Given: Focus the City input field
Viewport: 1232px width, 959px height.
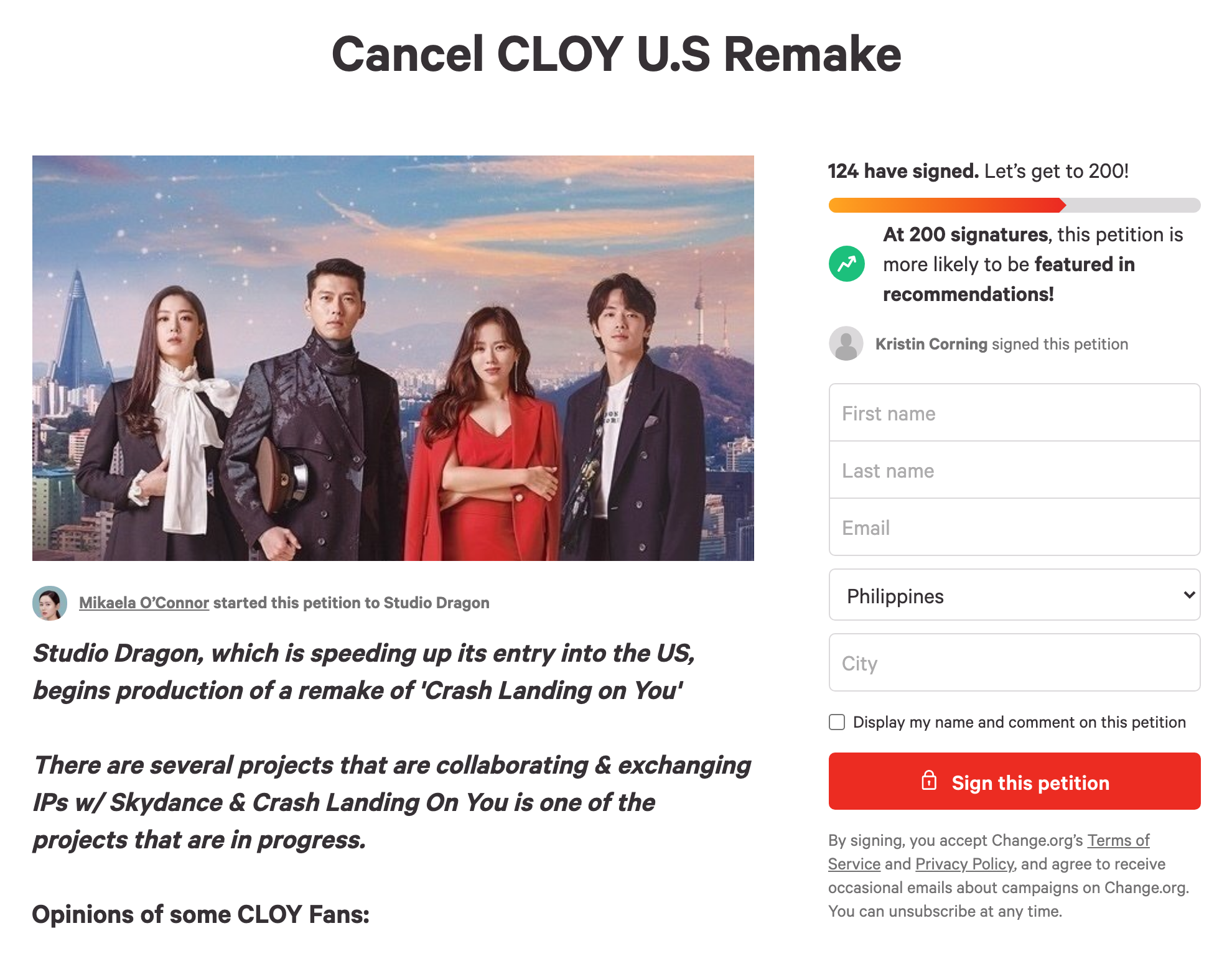Looking at the screenshot, I should (1014, 662).
